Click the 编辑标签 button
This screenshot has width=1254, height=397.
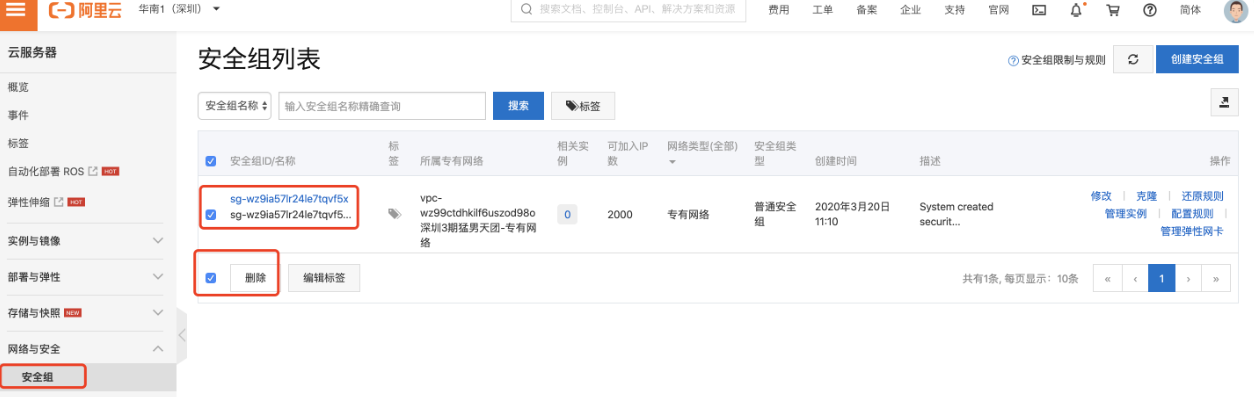(324, 279)
